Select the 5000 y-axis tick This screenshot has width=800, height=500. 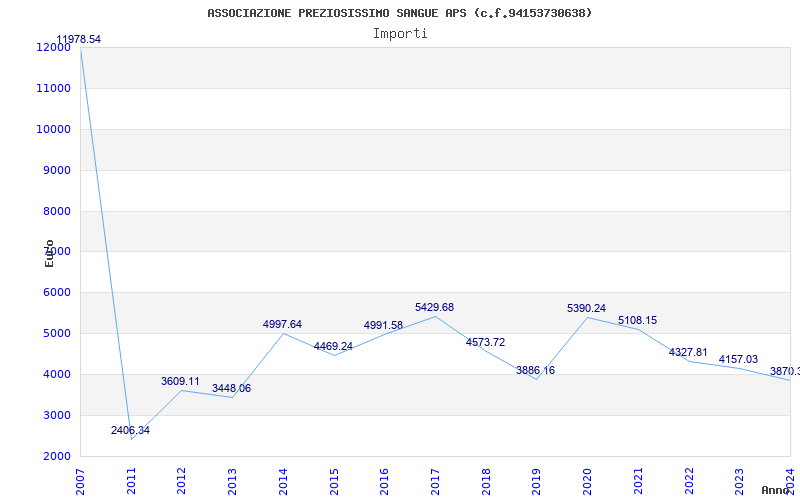(x=56, y=333)
